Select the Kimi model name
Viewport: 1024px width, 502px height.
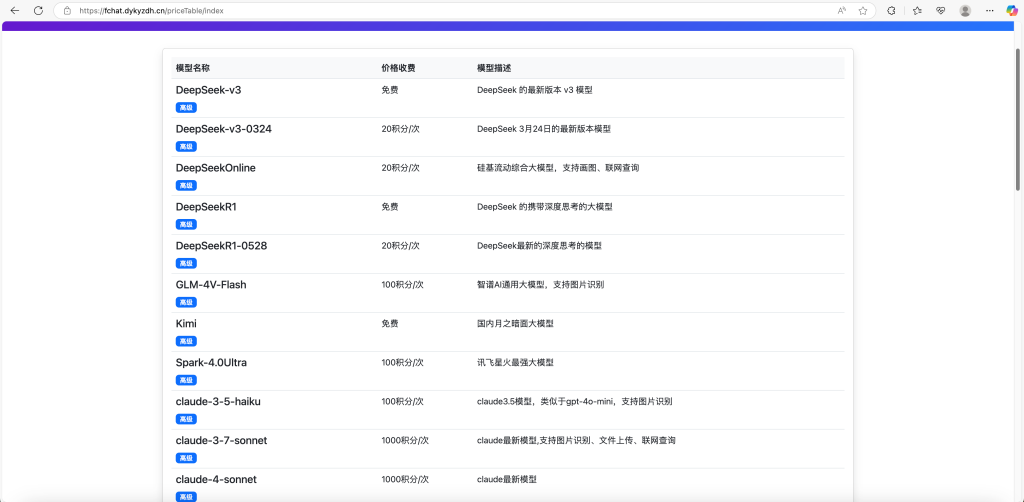coord(186,324)
